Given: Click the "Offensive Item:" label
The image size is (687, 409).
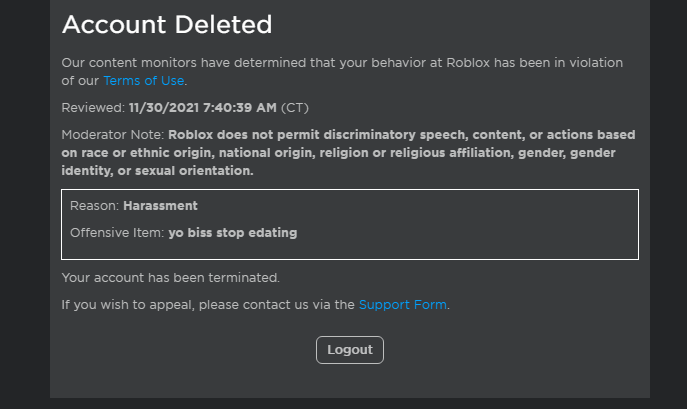Looking at the screenshot, I should pyautogui.click(x=117, y=233).
